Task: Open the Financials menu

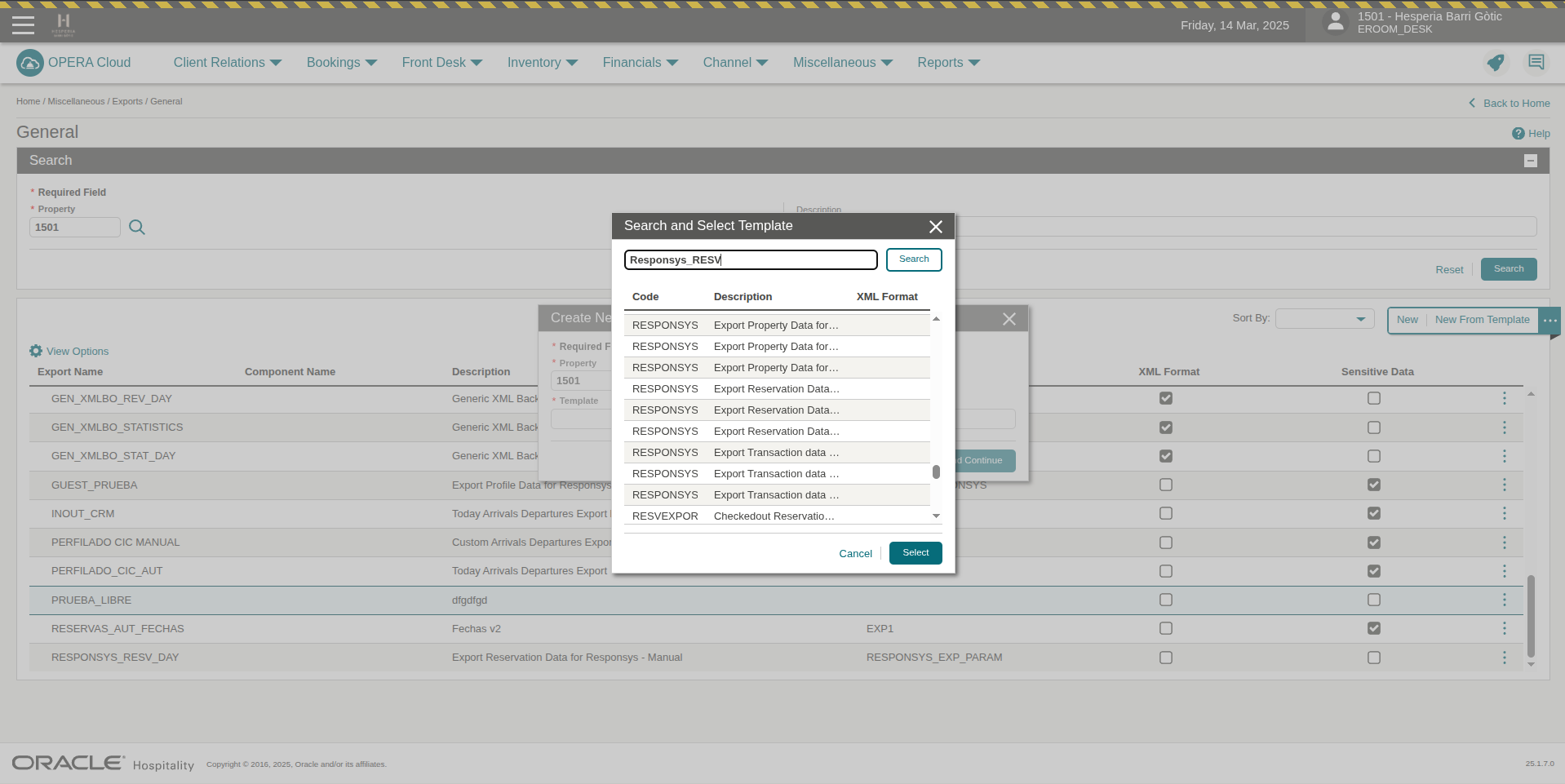Action: point(640,63)
